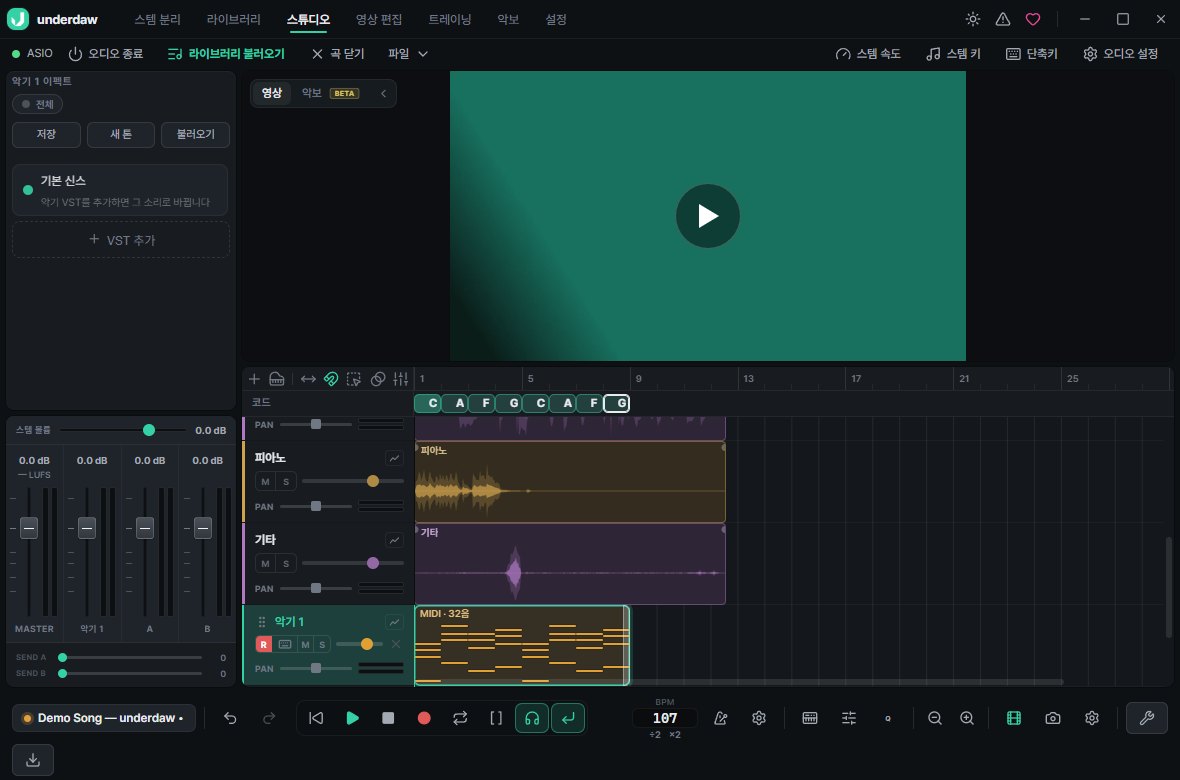The height and width of the screenshot is (780, 1180).
Task: Add a new track with the plus icon
Action: coord(254,379)
